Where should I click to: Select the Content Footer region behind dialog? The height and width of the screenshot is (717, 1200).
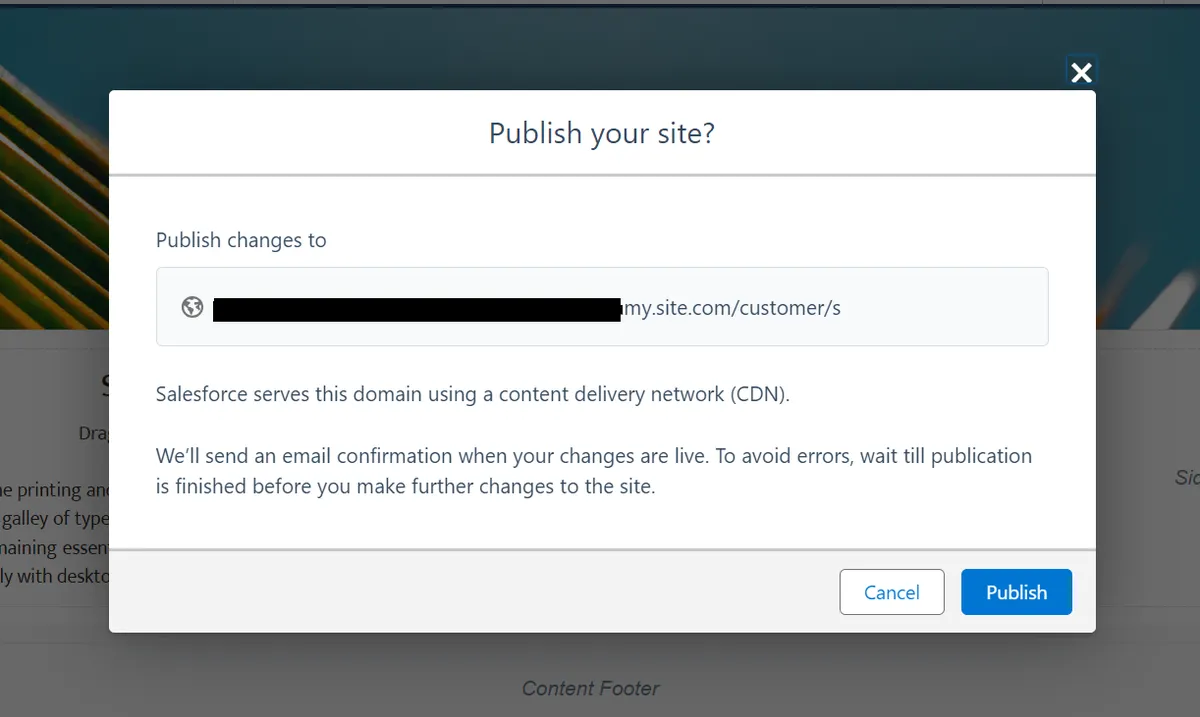(x=590, y=688)
